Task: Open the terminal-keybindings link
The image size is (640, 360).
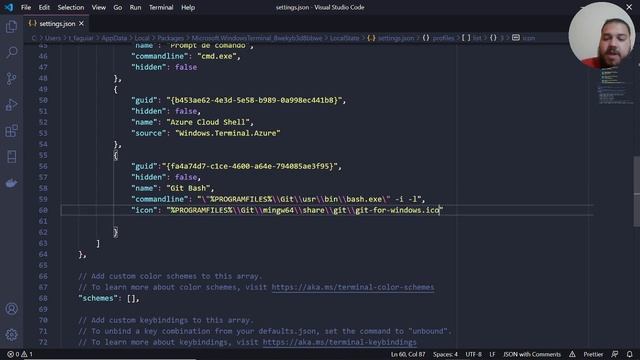Action: pos(340,342)
